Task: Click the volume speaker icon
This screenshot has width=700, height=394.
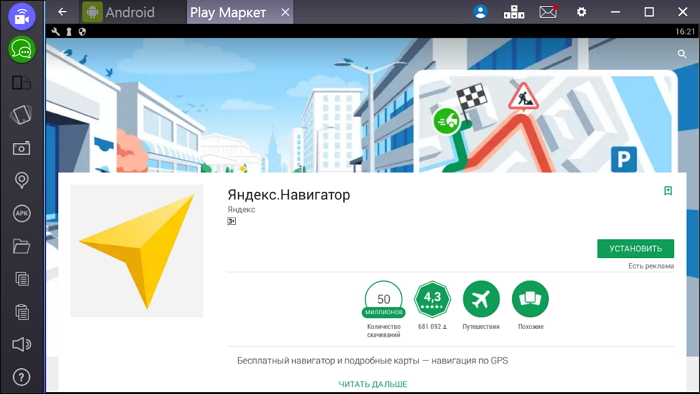Action: [x=21, y=344]
